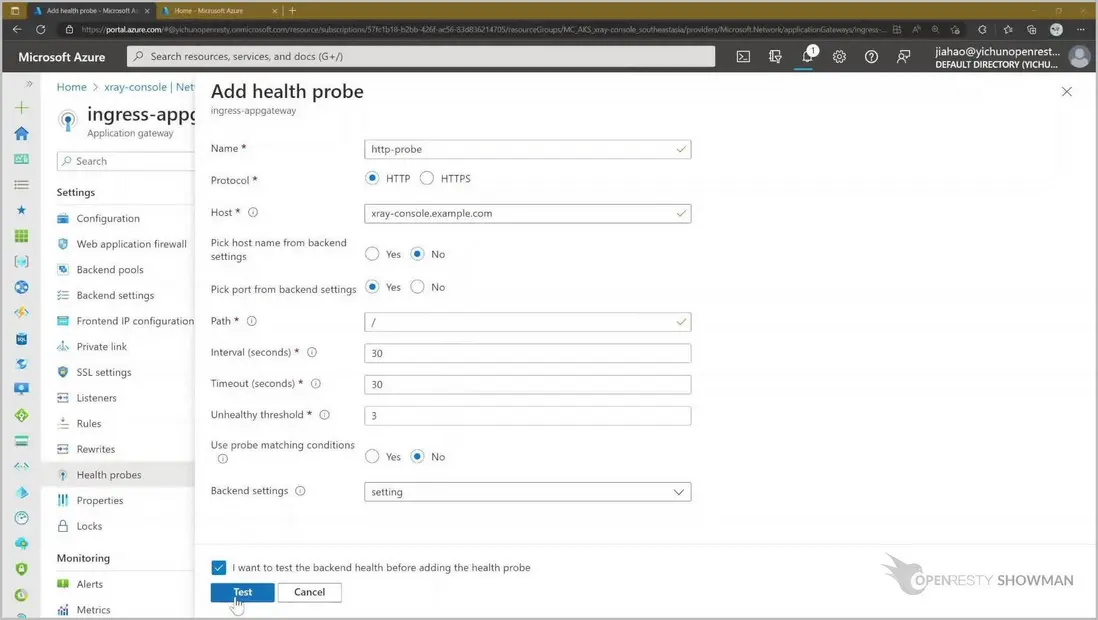Open the Backend settings dropdown

[x=527, y=492]
